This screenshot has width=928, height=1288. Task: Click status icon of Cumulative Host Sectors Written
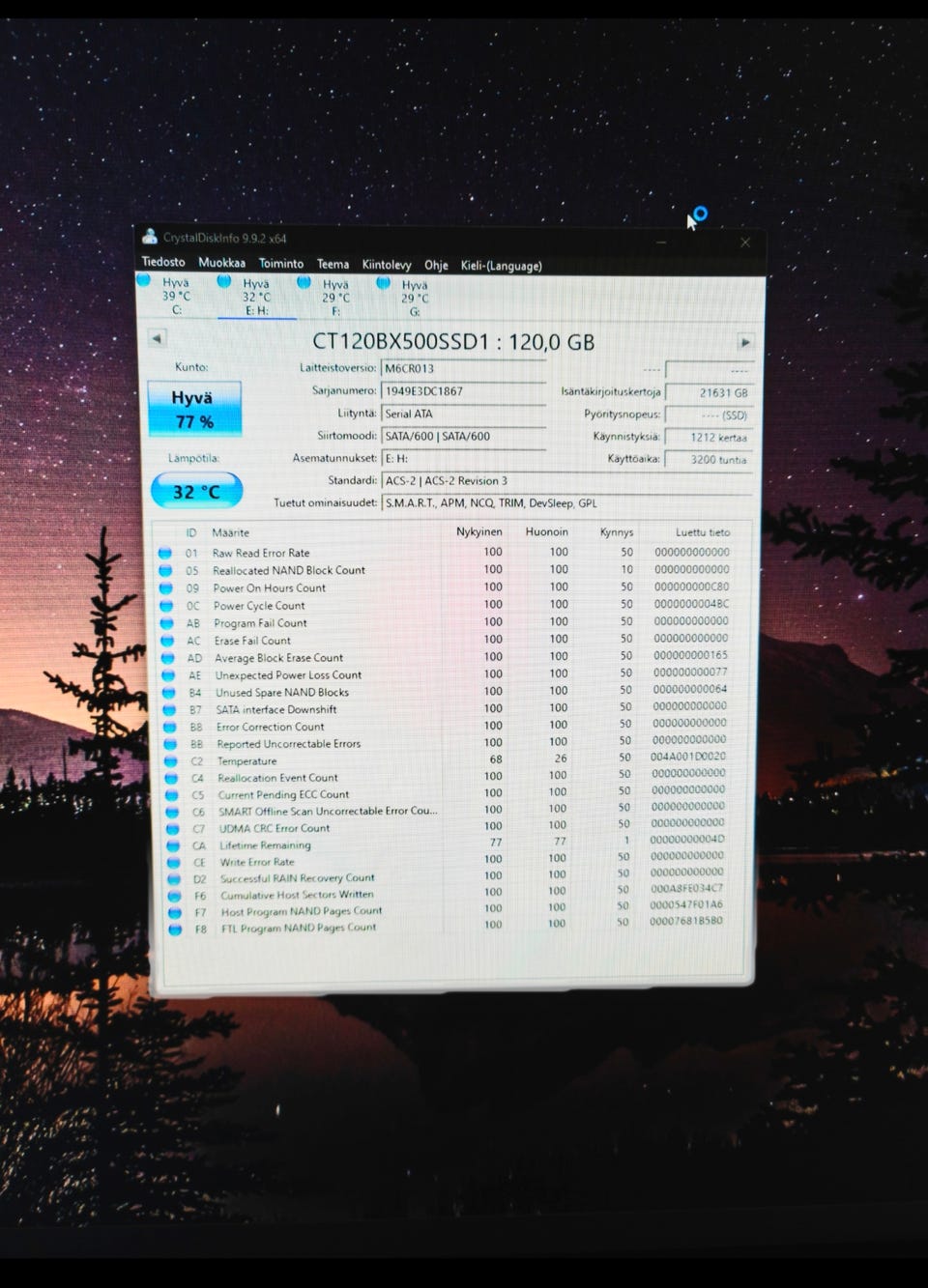pos(174,896)
